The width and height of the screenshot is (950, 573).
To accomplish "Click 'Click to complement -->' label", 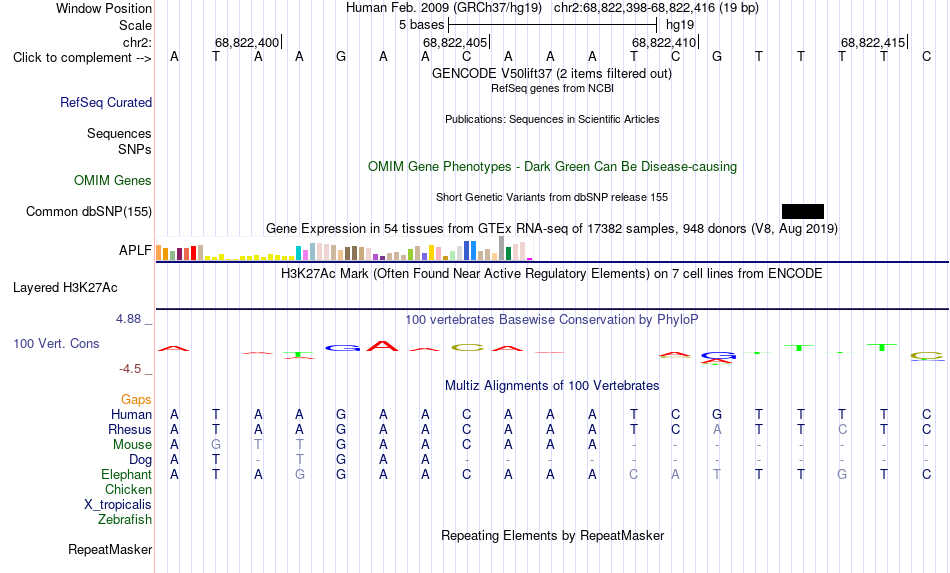I will [x=82, y=58].
